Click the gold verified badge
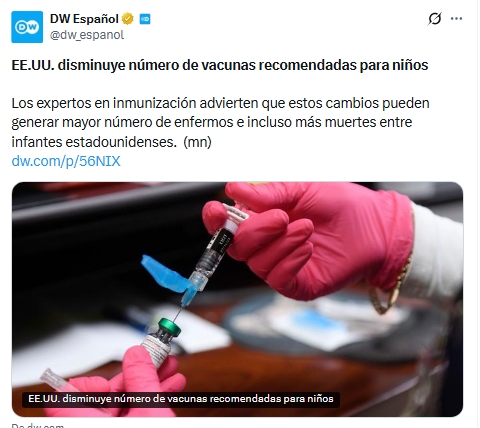 tap(127, 19)
